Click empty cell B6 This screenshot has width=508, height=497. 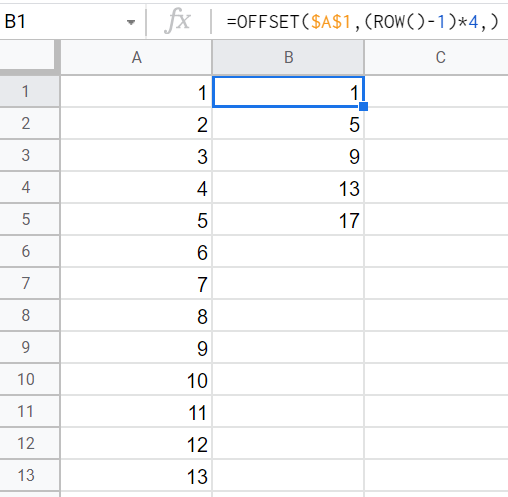[288, 251]
